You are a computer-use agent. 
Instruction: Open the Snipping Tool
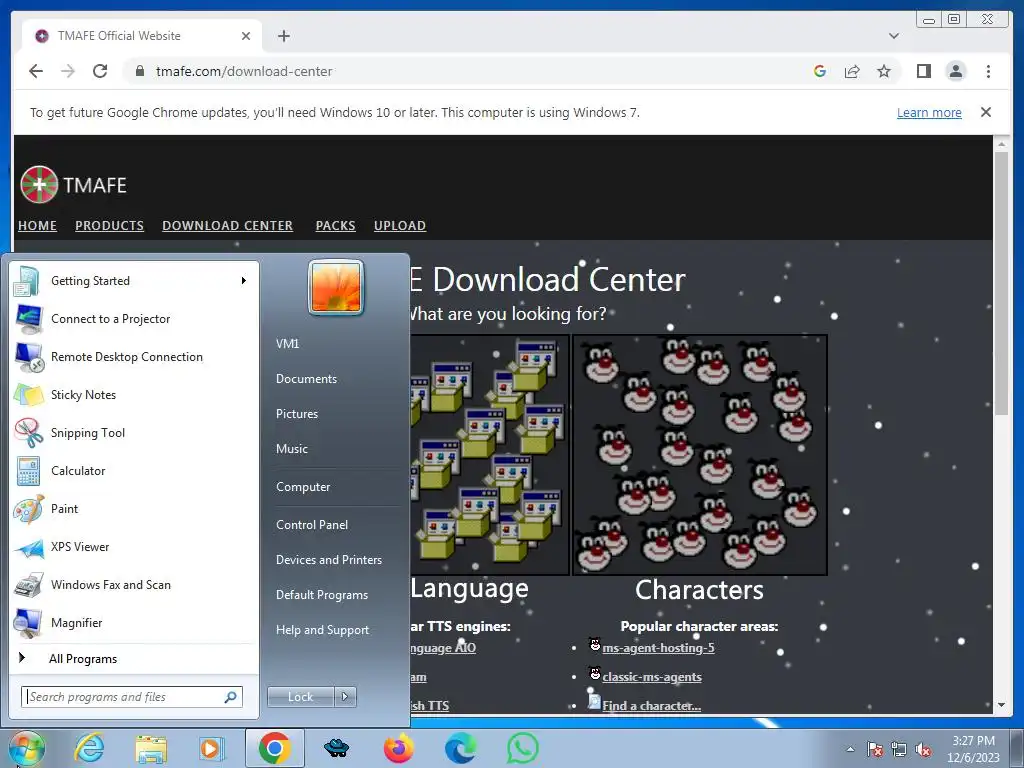[134, 432]
